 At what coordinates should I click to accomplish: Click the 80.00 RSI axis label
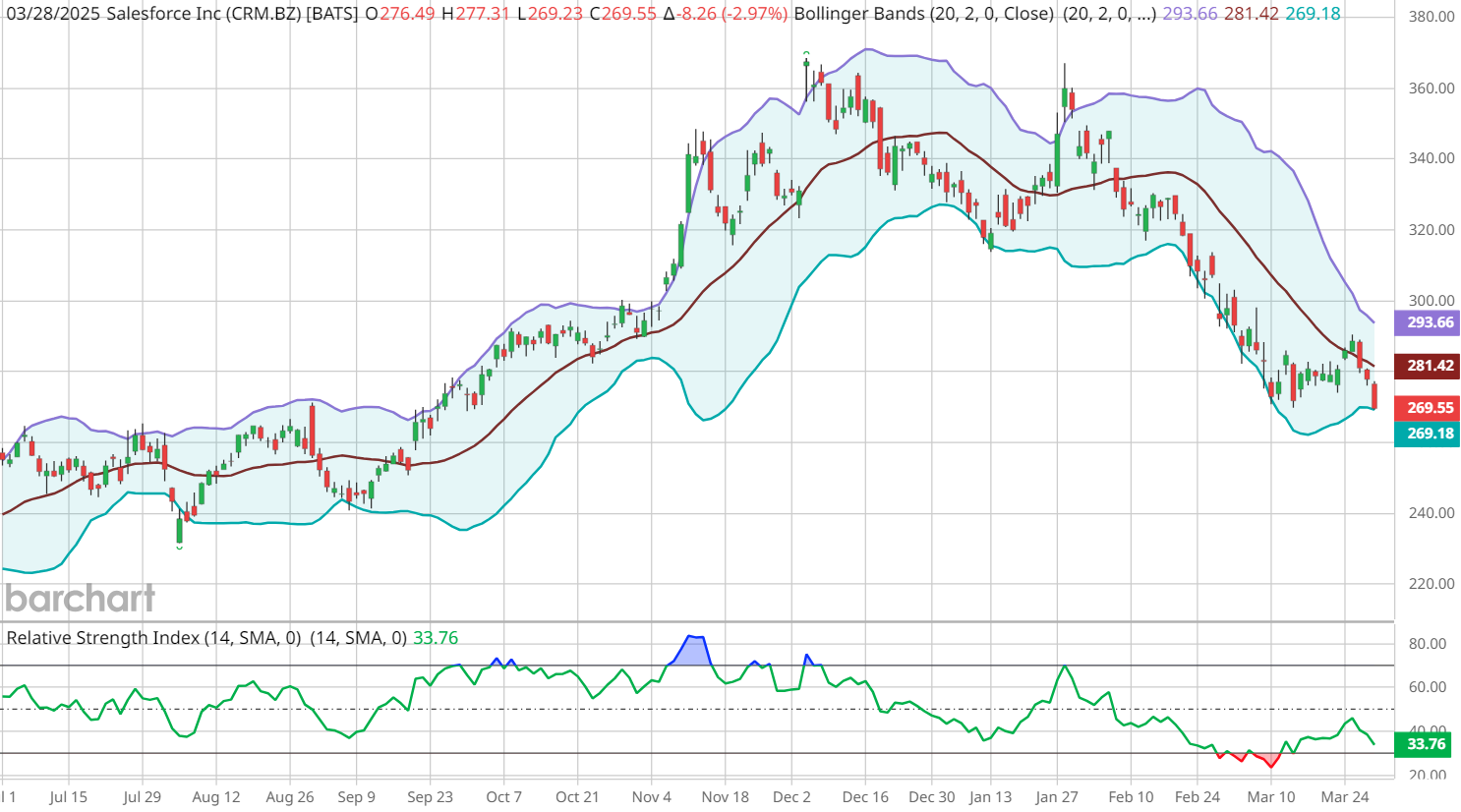point(1428,644)
